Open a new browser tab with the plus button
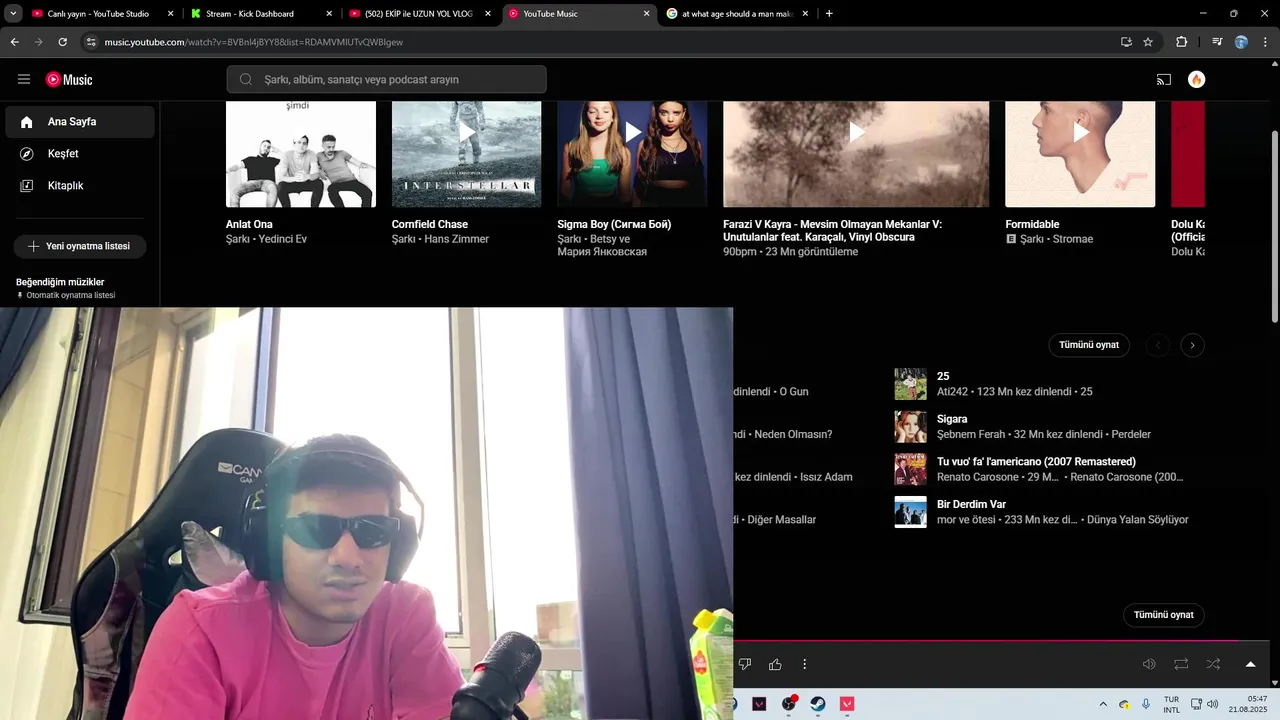 pyautogui.click(x=829, y=14)
